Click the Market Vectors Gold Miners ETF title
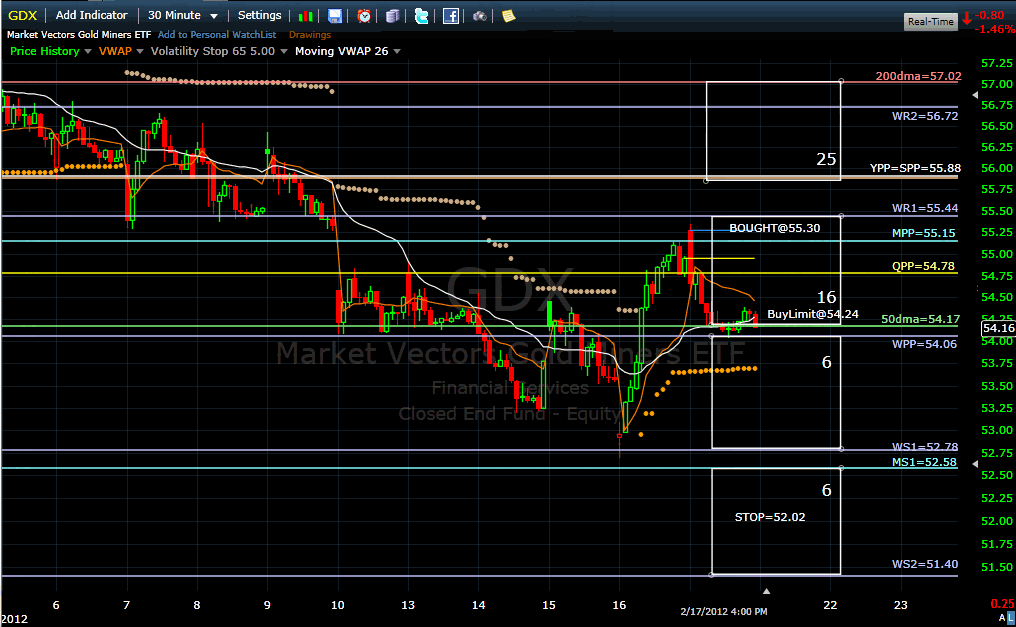 79,35
